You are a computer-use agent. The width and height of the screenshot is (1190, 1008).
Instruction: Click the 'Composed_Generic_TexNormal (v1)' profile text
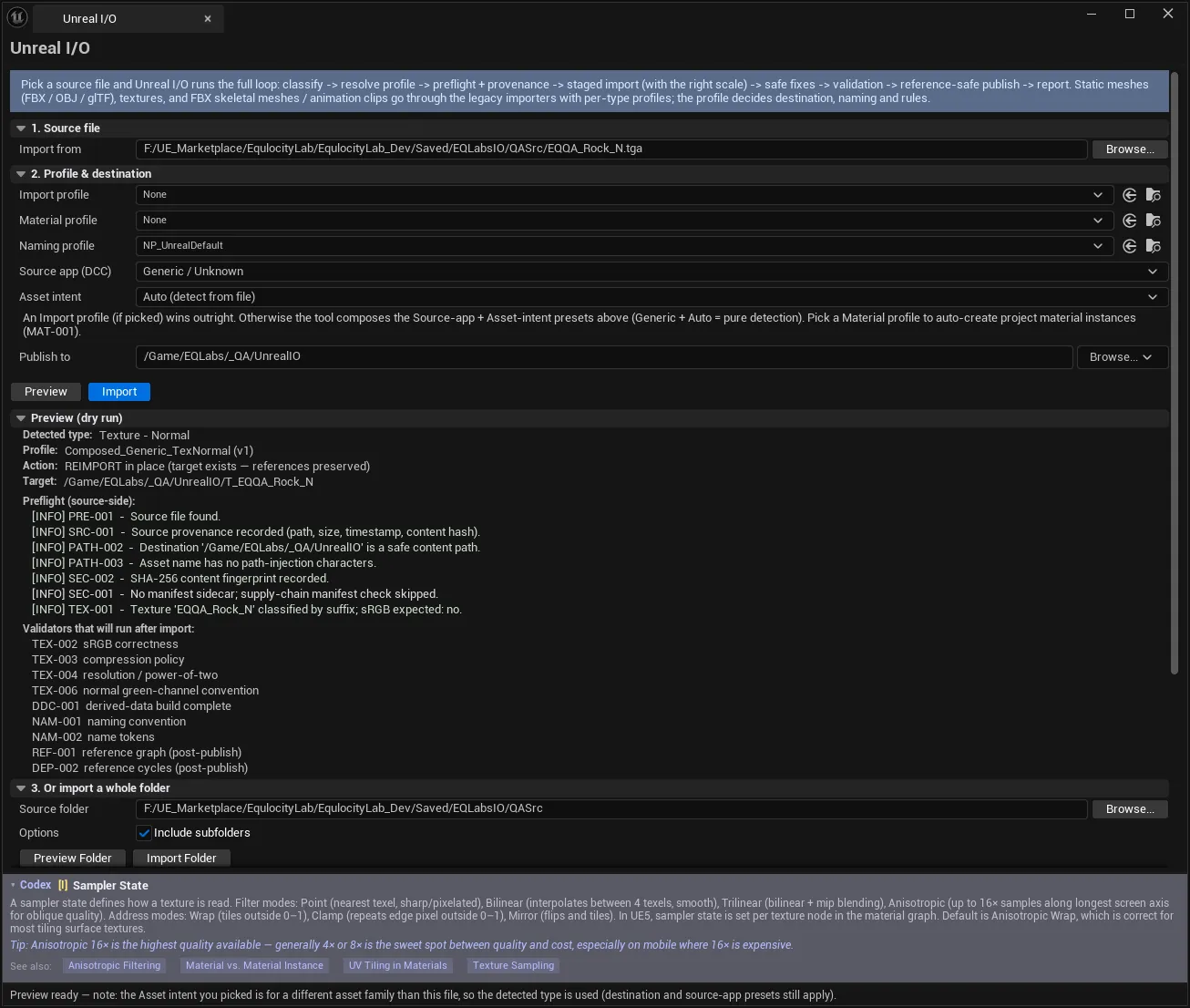pyautogui.click(x=159, y=451)
